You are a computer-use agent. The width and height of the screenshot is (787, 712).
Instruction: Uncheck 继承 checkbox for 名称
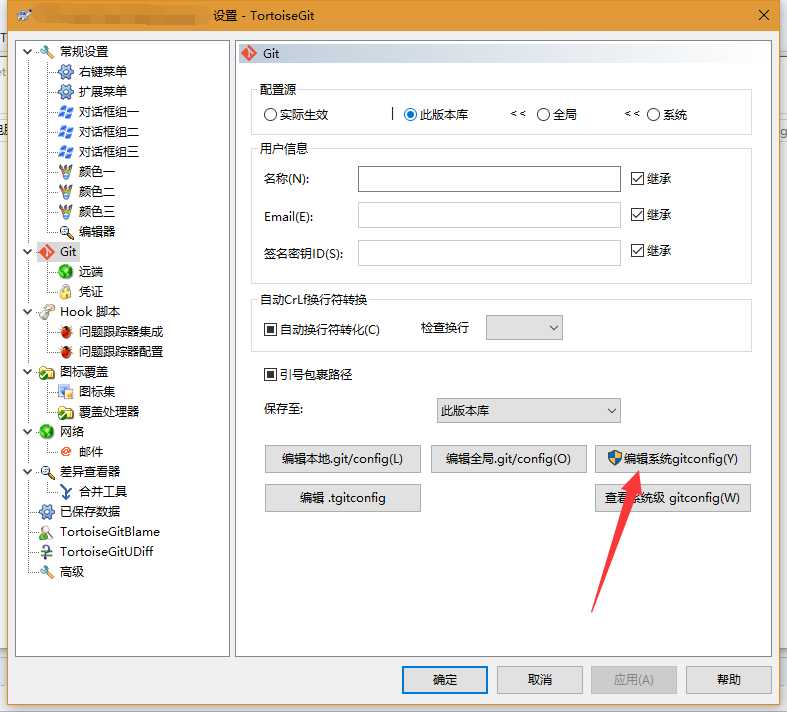pos(637,179)
